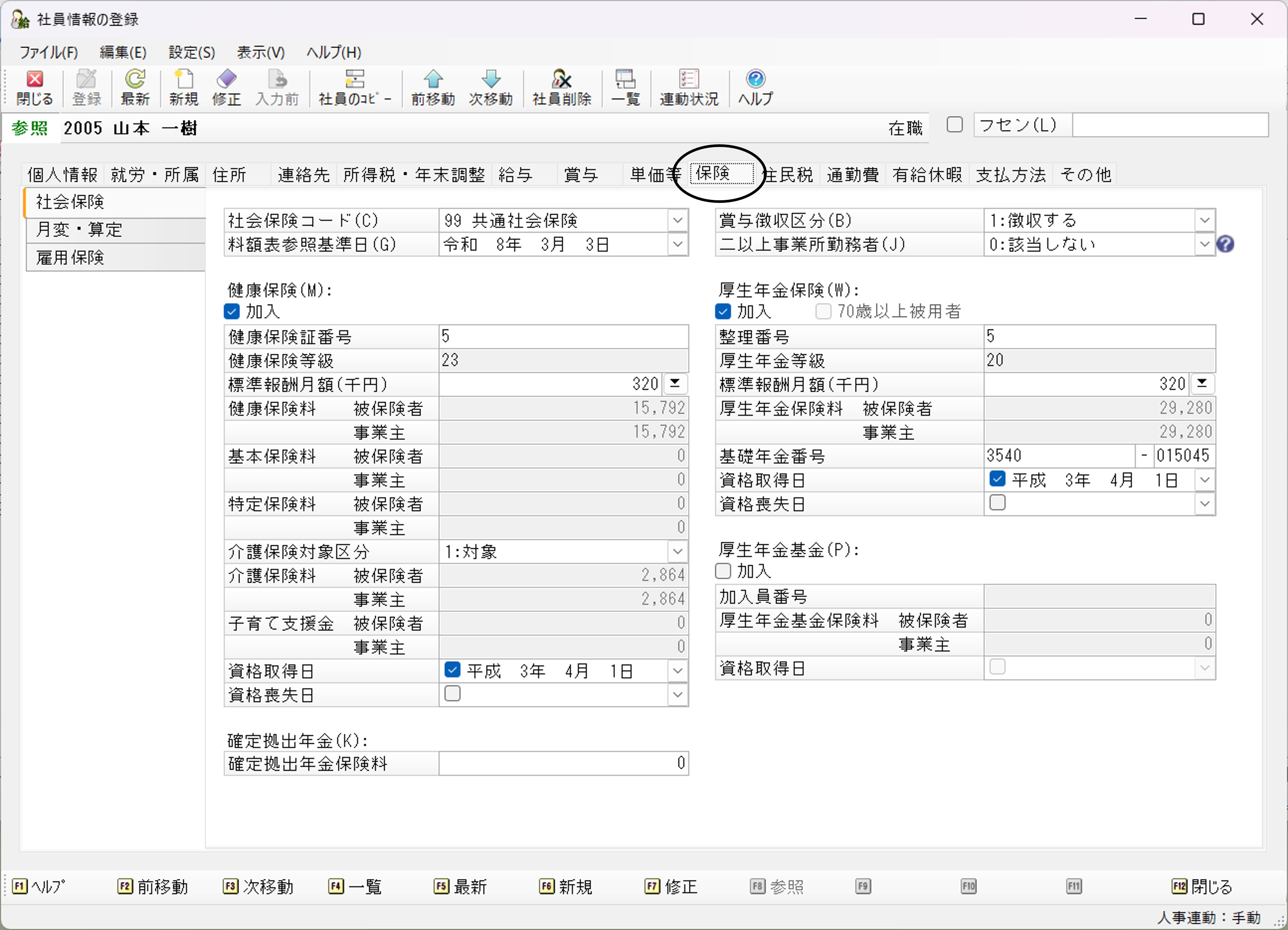
Task: Expand the 介護保険対象区分 dropdown
Action: click(677, 552)
